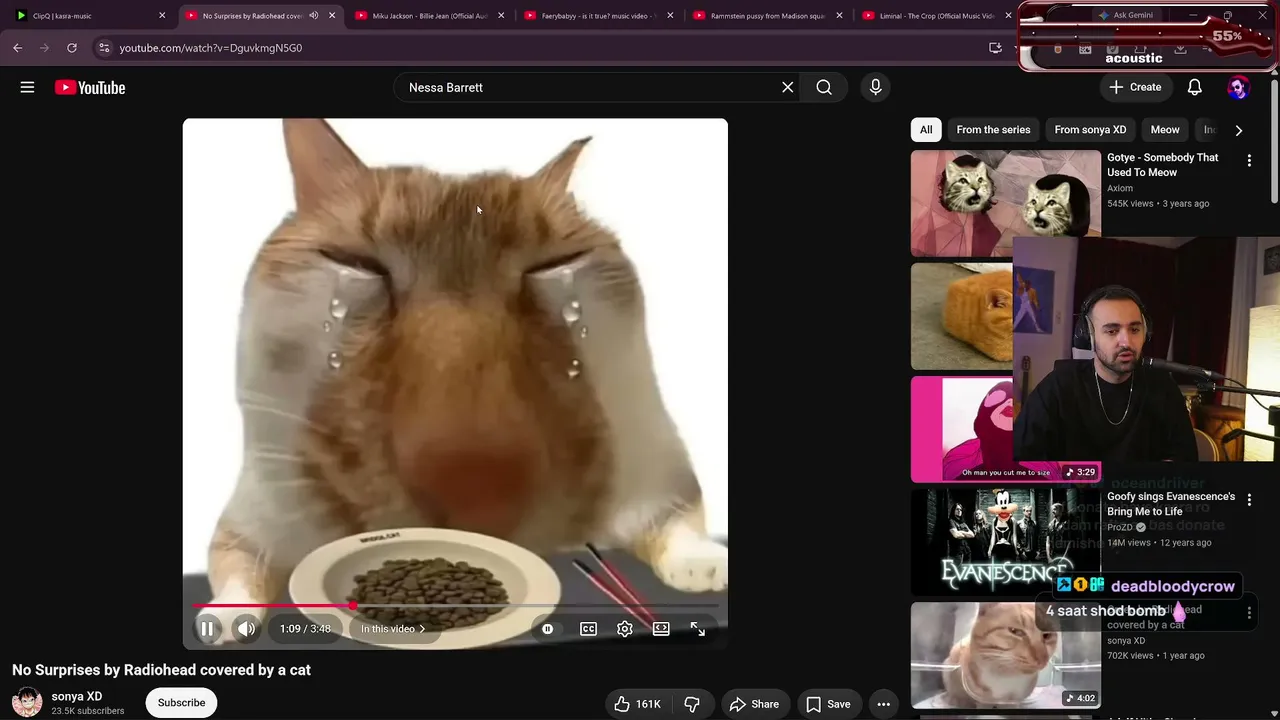1280x720 pixels.
Task: Submit search with the magnifier button
Action: pos(824,88)
